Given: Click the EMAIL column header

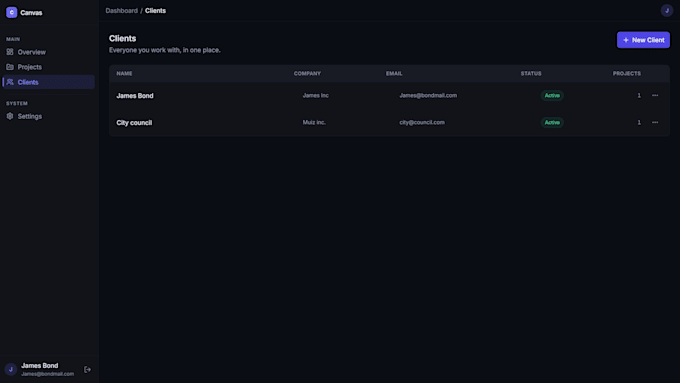Looking at the screenshot, I should pos(394,73).
